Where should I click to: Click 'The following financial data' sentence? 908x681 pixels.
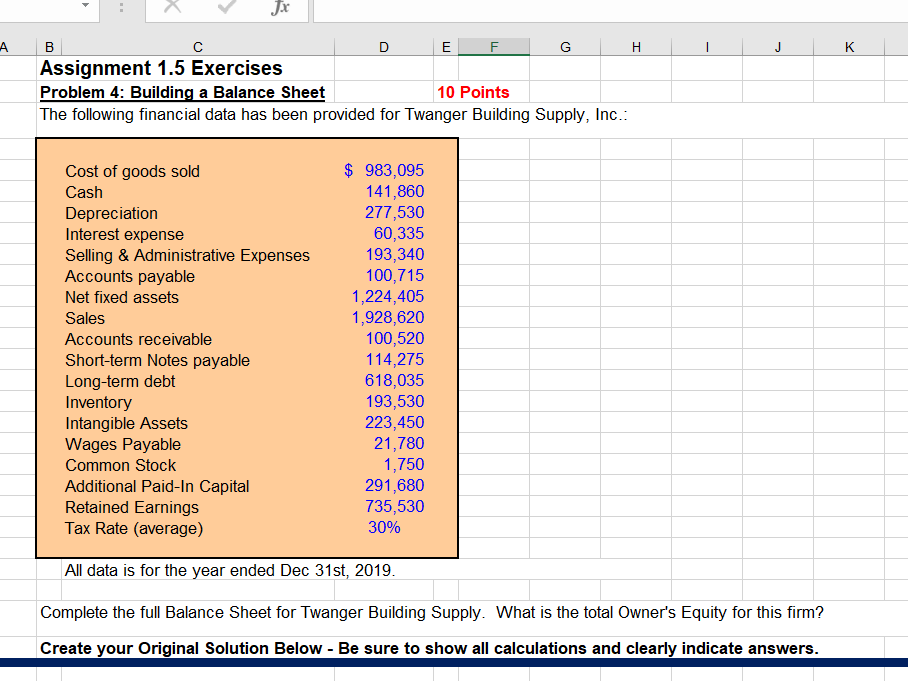coord(333,115)
